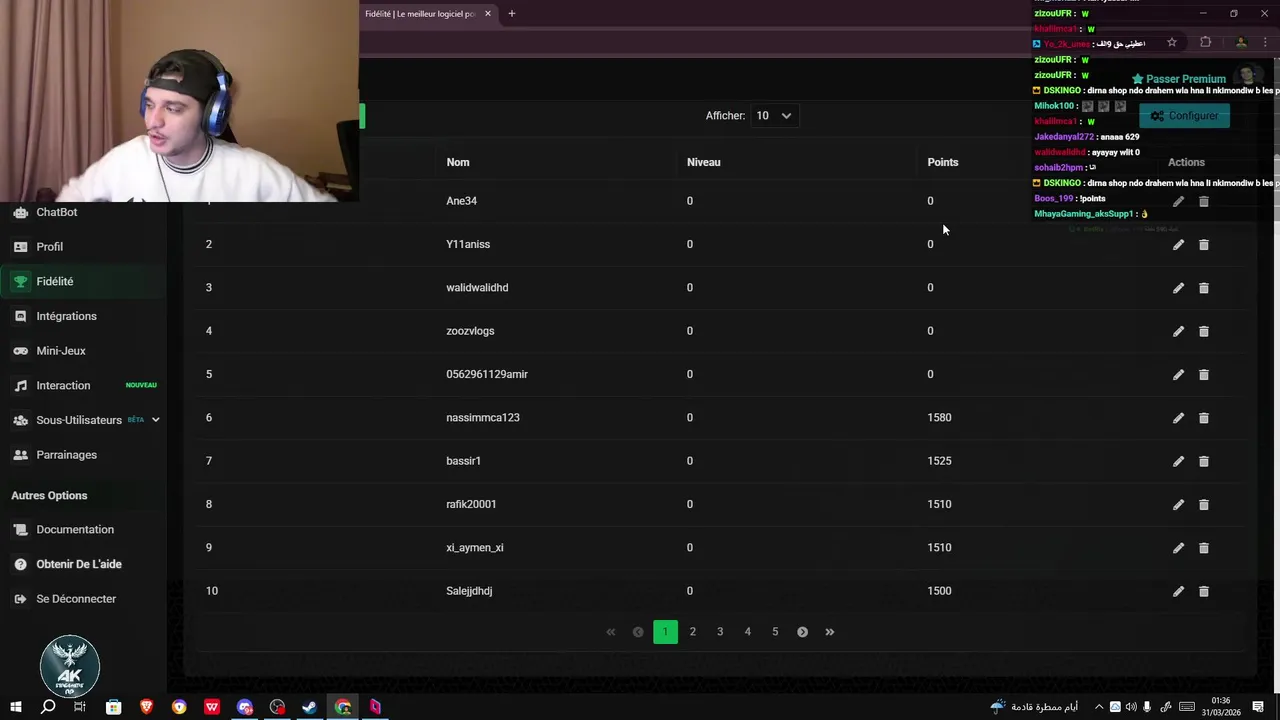Bookmark this page with the star icon

coord(1172,43)
